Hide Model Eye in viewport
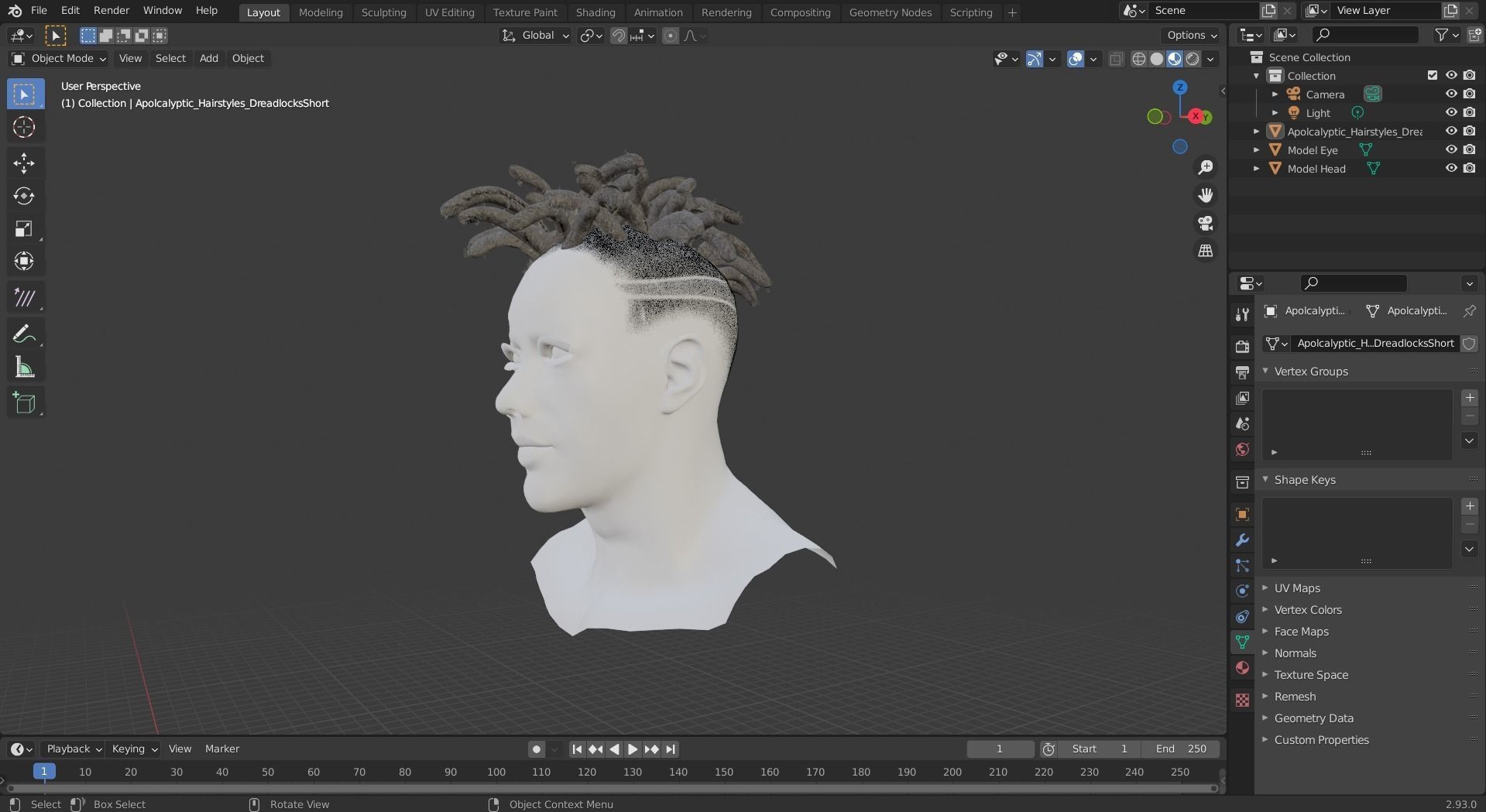This screenshot has width=1486, height=812. click(x=1451, y=149)
